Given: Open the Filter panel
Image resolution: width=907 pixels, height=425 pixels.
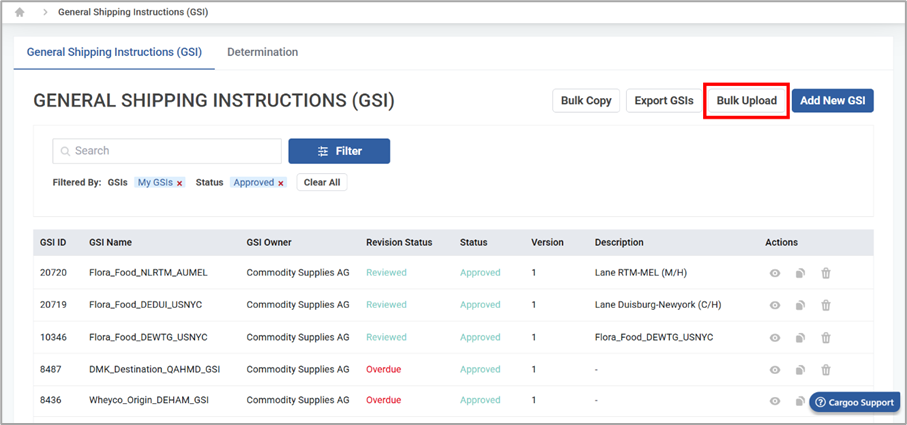Looking at the screenshot, I should [339, 151].
